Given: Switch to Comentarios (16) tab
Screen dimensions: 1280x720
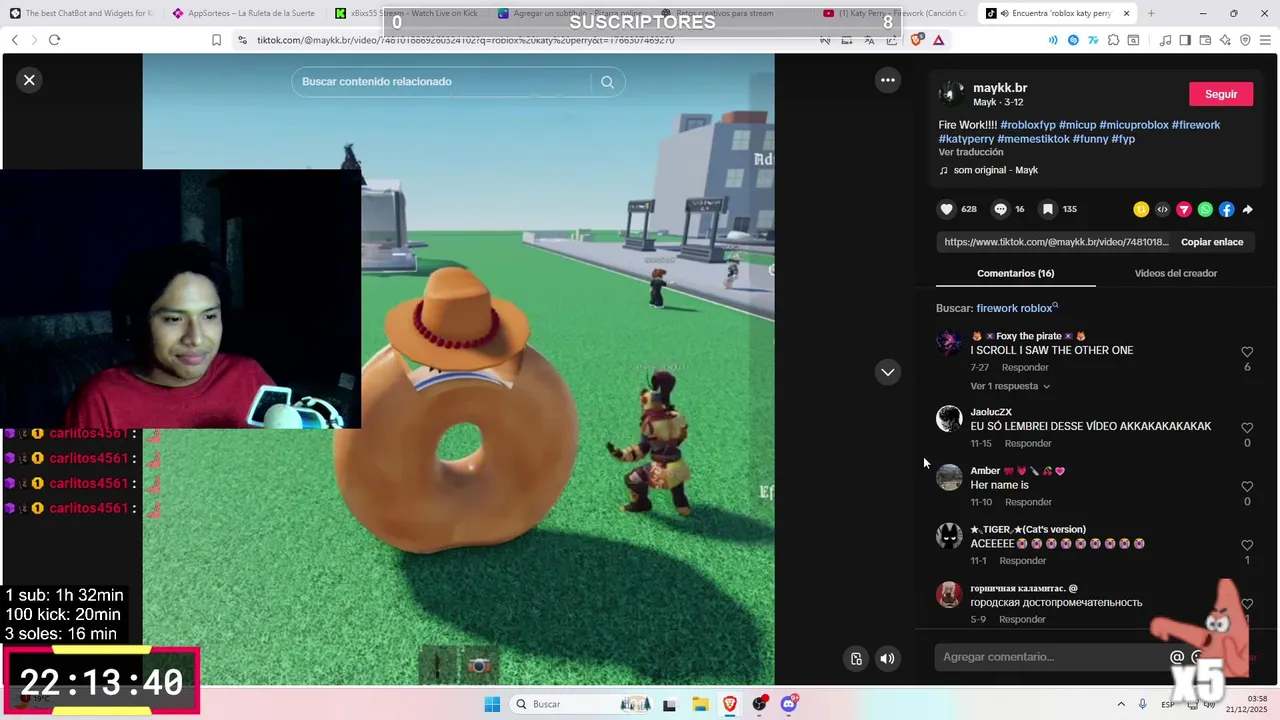Looking at the screenshot, I should 1015,273.
